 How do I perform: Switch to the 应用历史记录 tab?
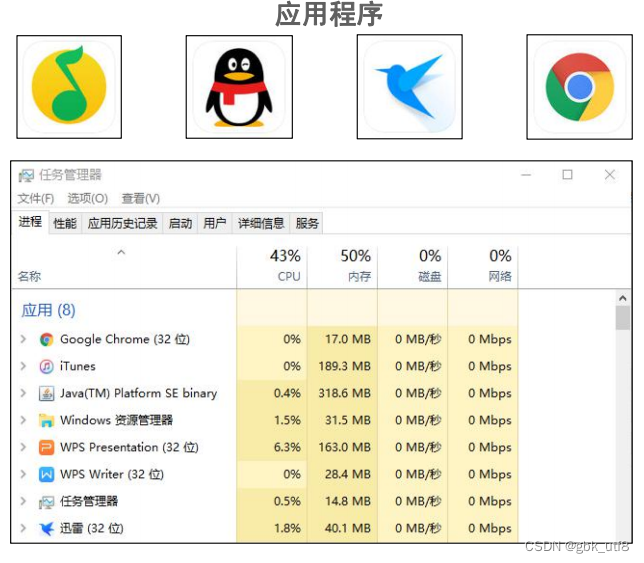(x=122, y=223)
